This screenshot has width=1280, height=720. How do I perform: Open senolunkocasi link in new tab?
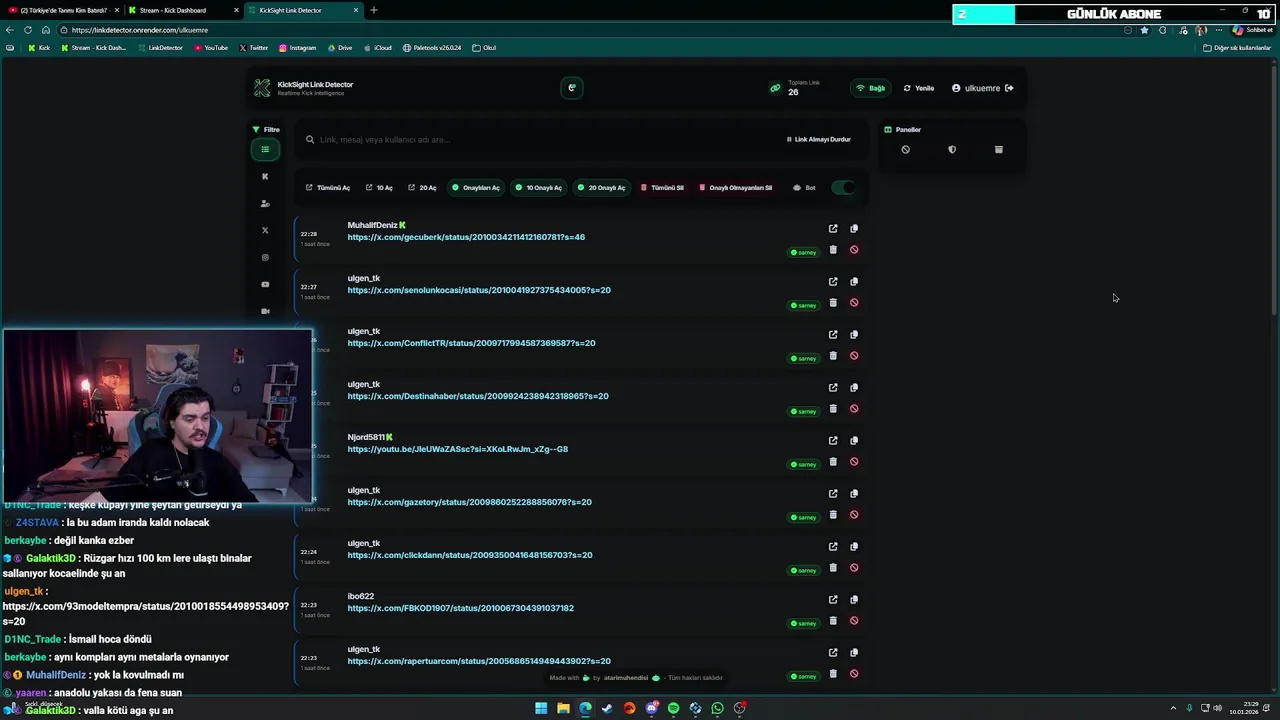[x=833, y=282]
